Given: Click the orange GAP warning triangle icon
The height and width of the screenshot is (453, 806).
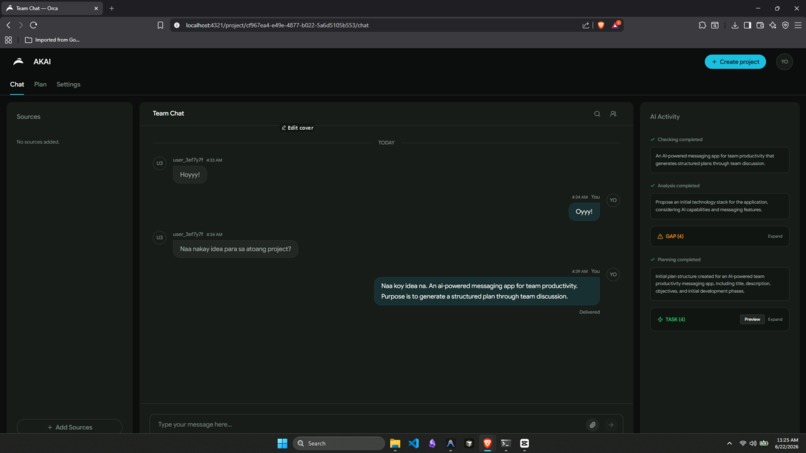Looking at the screenshot, I should click(x=660, y=237).
